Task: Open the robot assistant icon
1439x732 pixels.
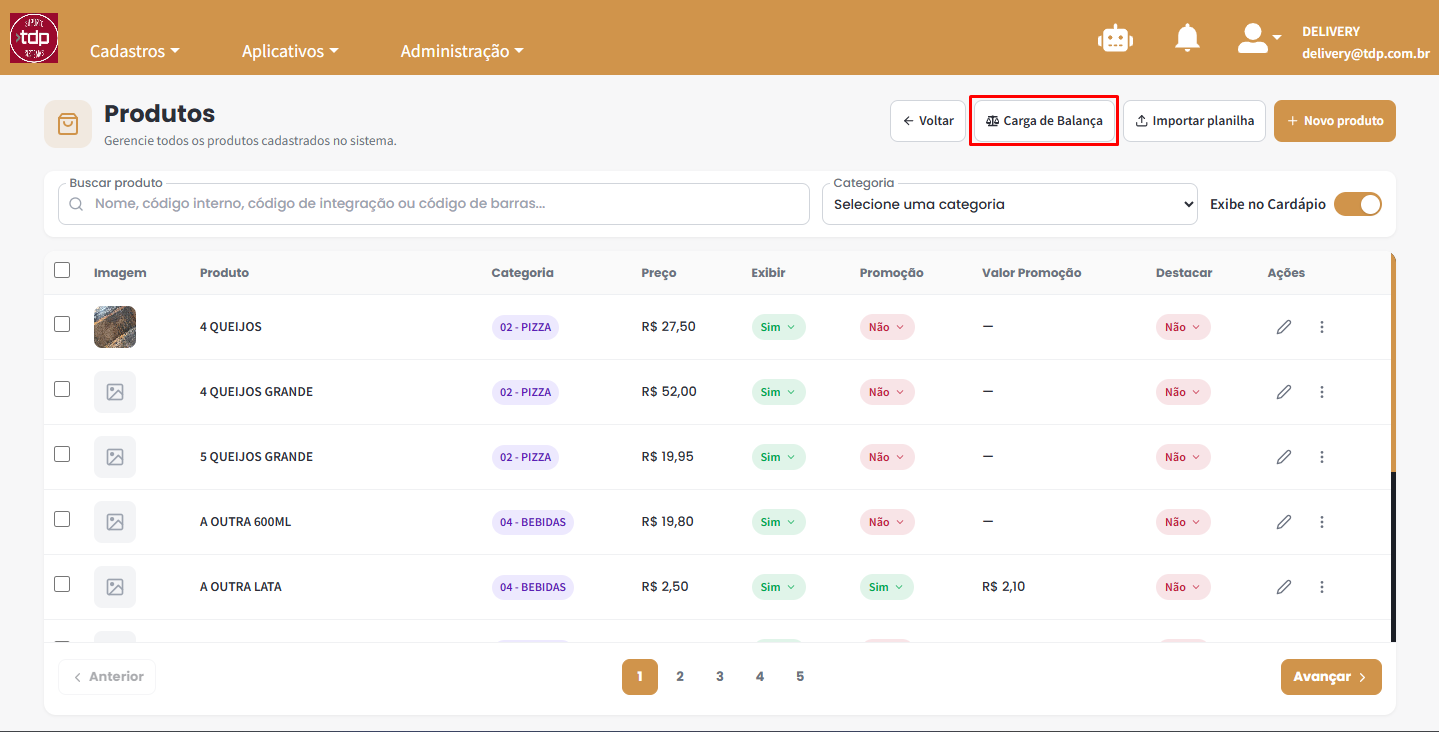Action: 1115,38
